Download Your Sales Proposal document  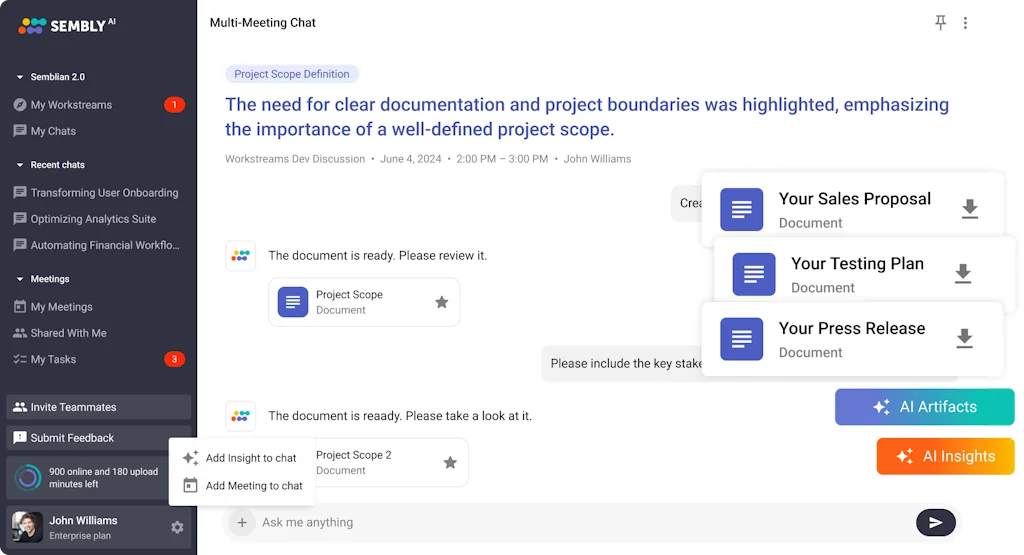[x=969, y=209]
